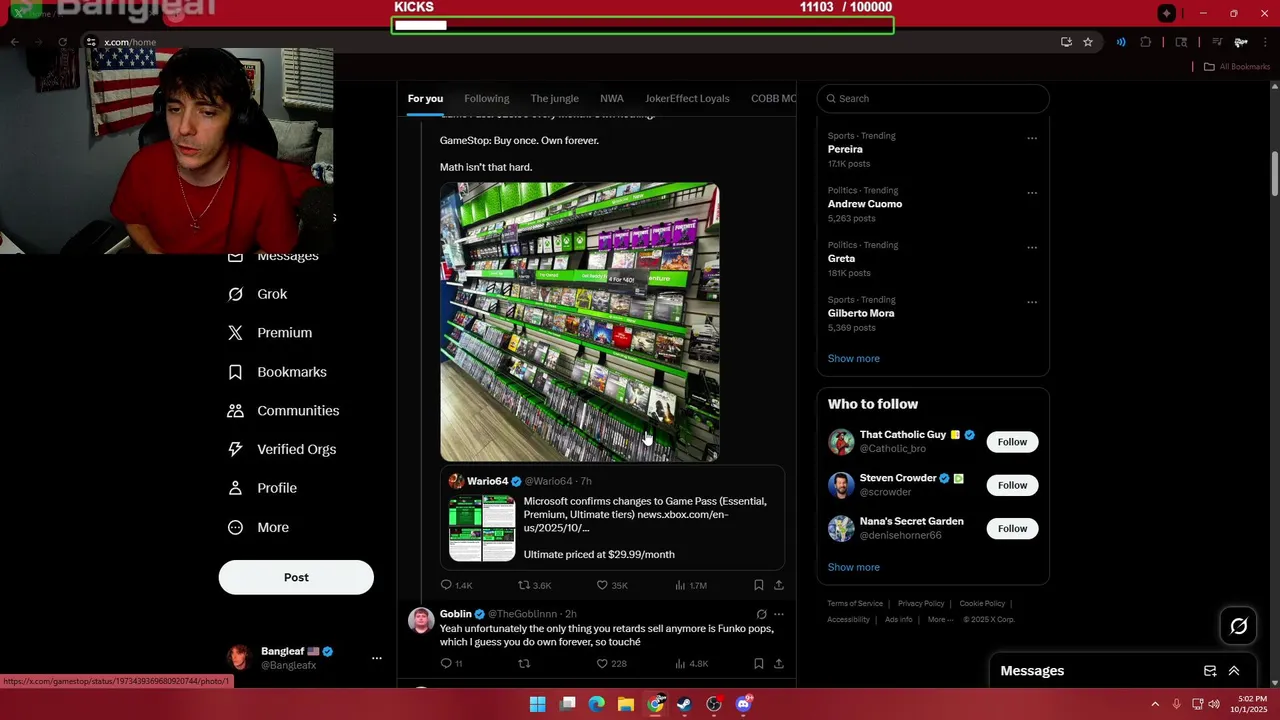This screenshot has height=720, width=1280.
Task: Switch to the Following tab
Action: 487,98
